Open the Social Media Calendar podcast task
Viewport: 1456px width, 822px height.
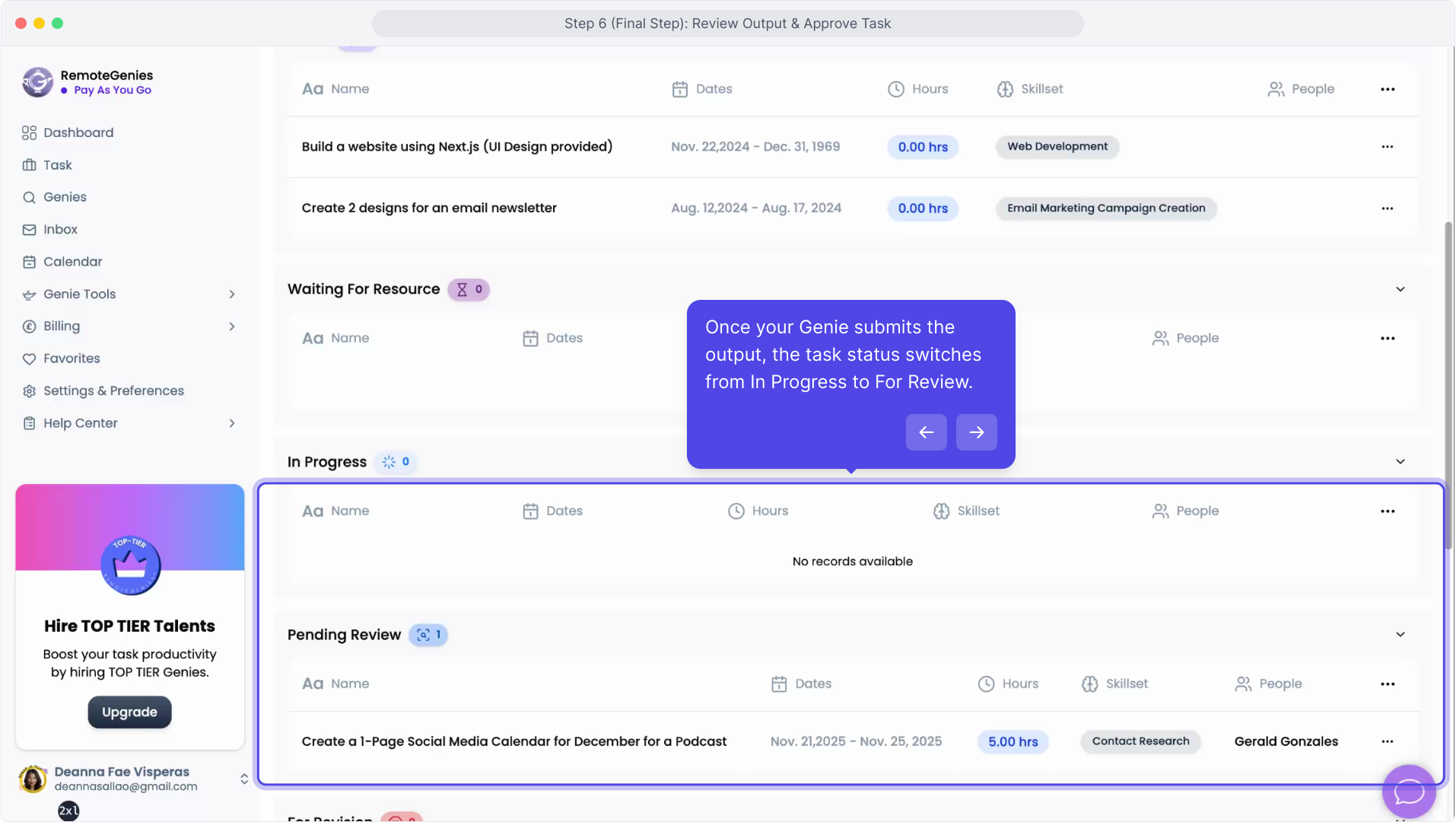(x=514, y=742)
